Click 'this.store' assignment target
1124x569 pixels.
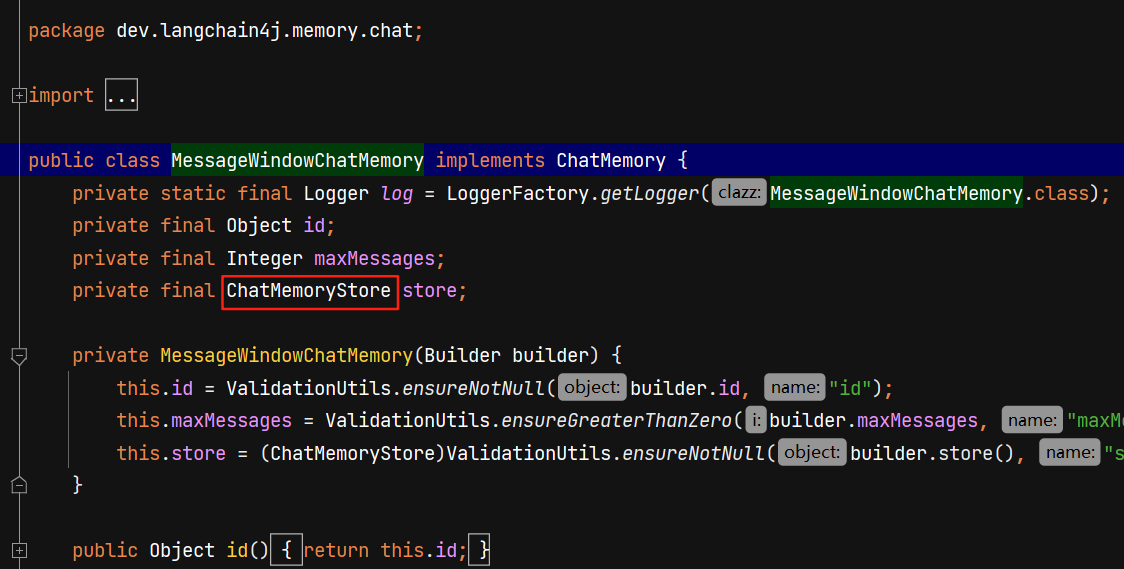[171, 454]
